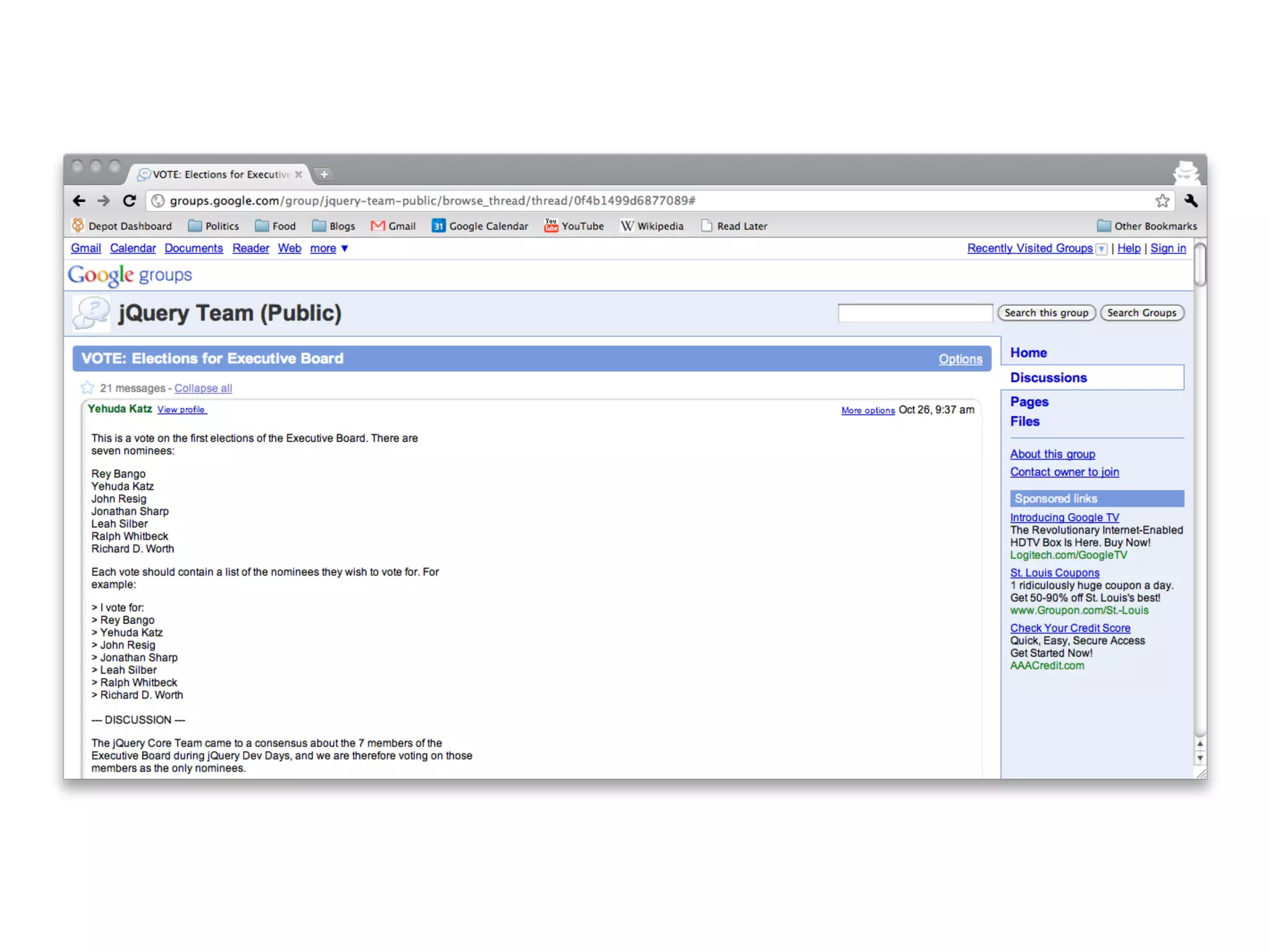Image resolution: width=1270 pixels, height=952 pixels.
Task: Expand the Recently Visited Groups dropdown arrow
Action: point(1101,249)
